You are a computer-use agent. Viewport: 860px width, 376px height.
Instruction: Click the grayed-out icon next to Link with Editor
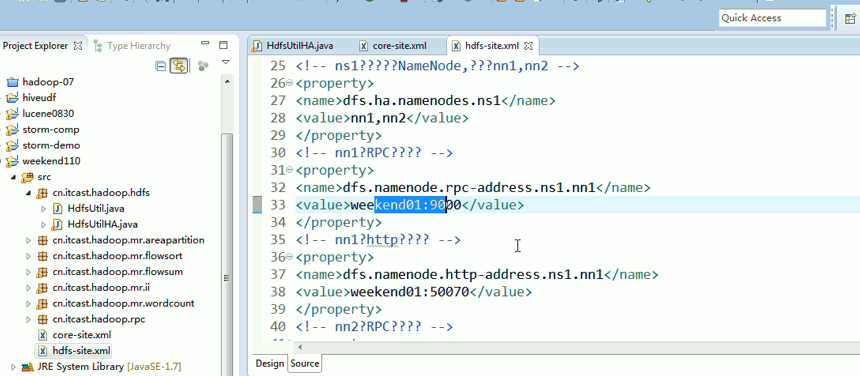point(203,66)
